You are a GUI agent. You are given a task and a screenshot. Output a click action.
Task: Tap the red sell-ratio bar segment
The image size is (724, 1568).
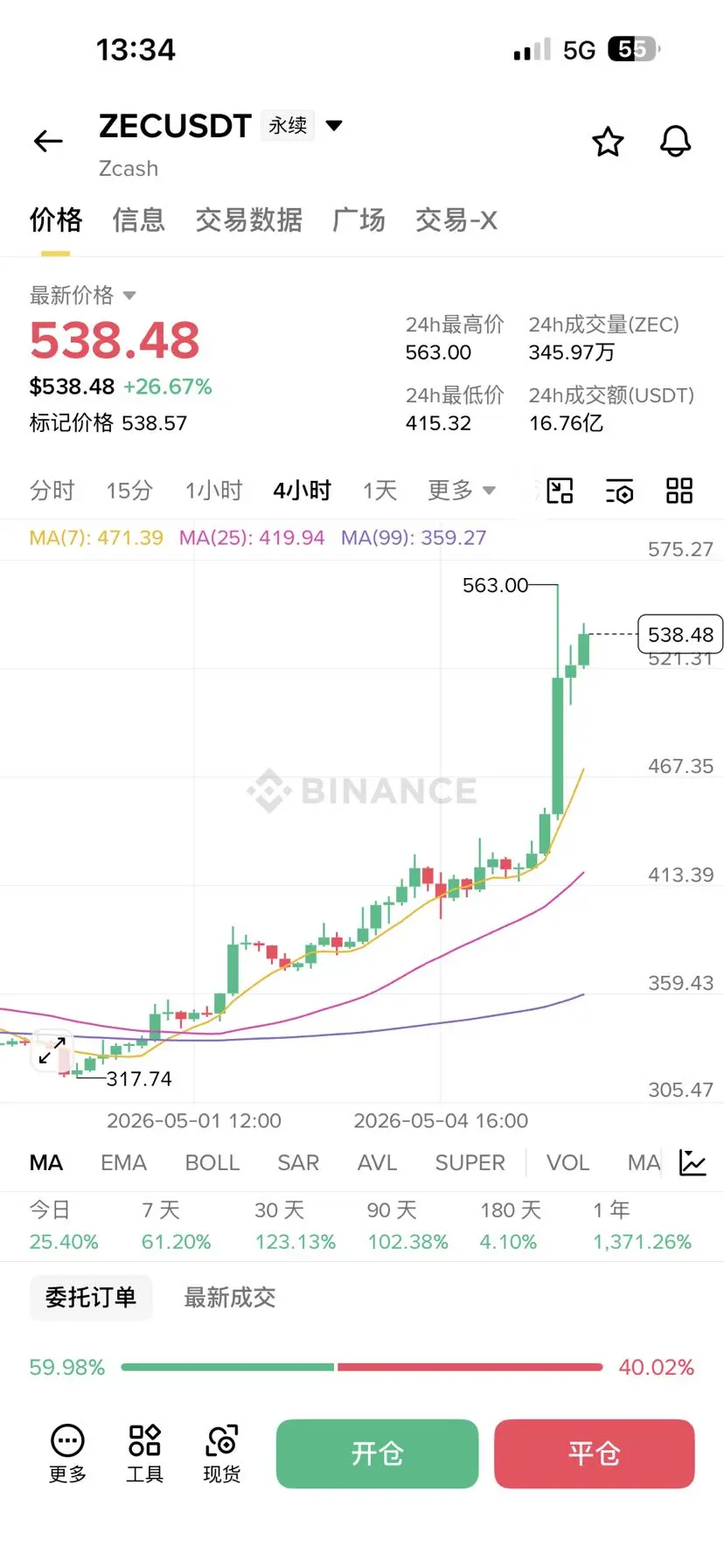point(470,1367)
